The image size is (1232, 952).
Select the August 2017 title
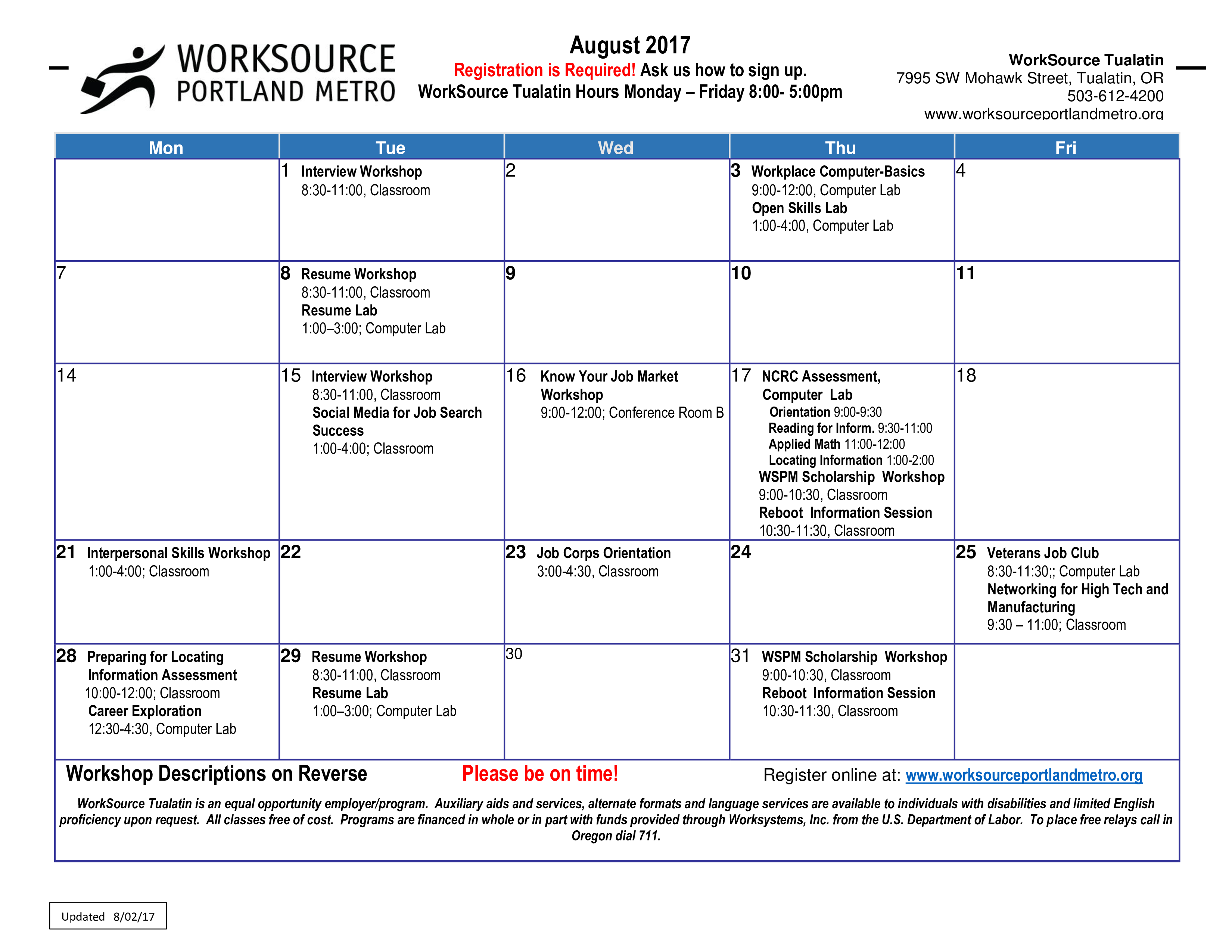pyautogui.click(x=629, y=46)
